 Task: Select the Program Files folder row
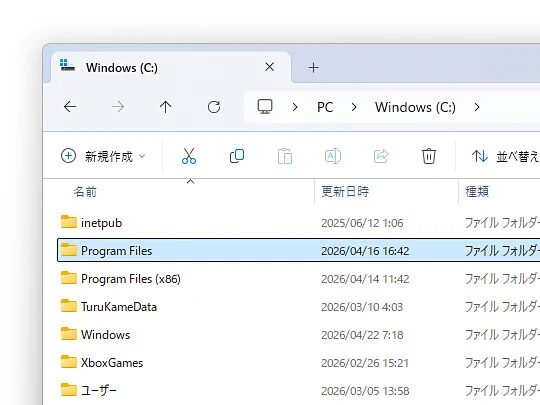tap(299, 250)
